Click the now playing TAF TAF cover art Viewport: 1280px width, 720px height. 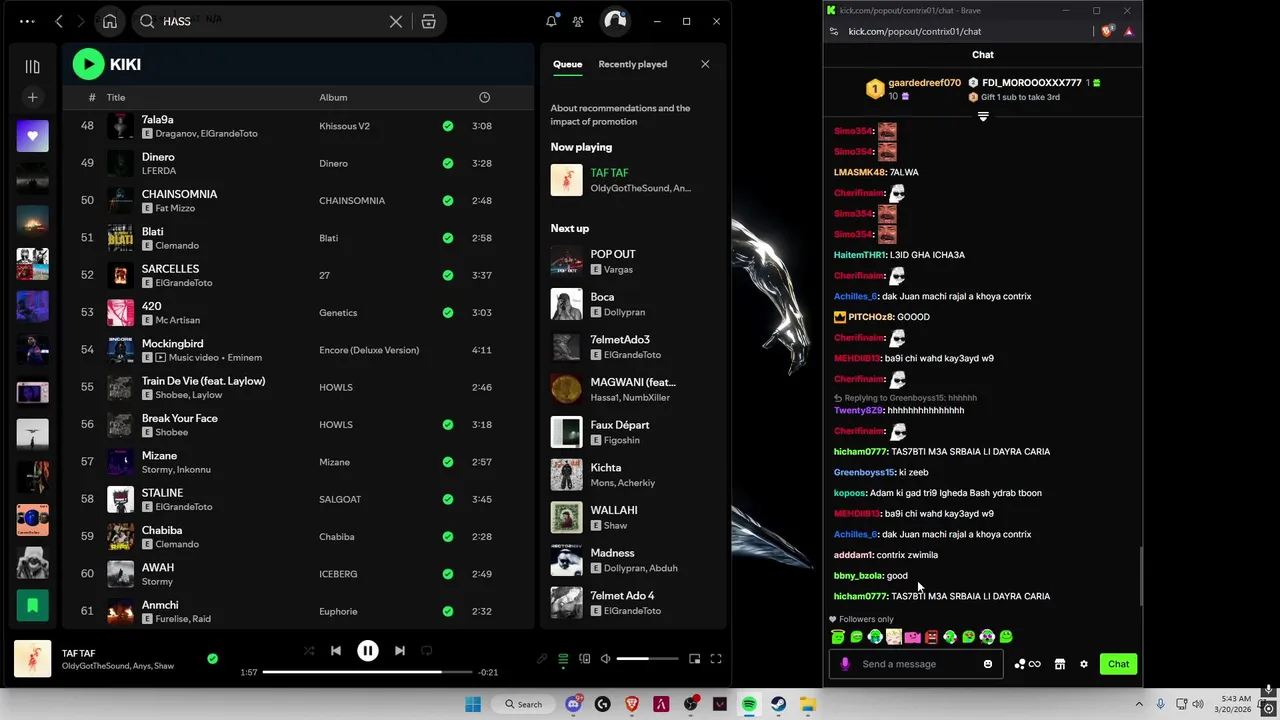click(566, 180)
